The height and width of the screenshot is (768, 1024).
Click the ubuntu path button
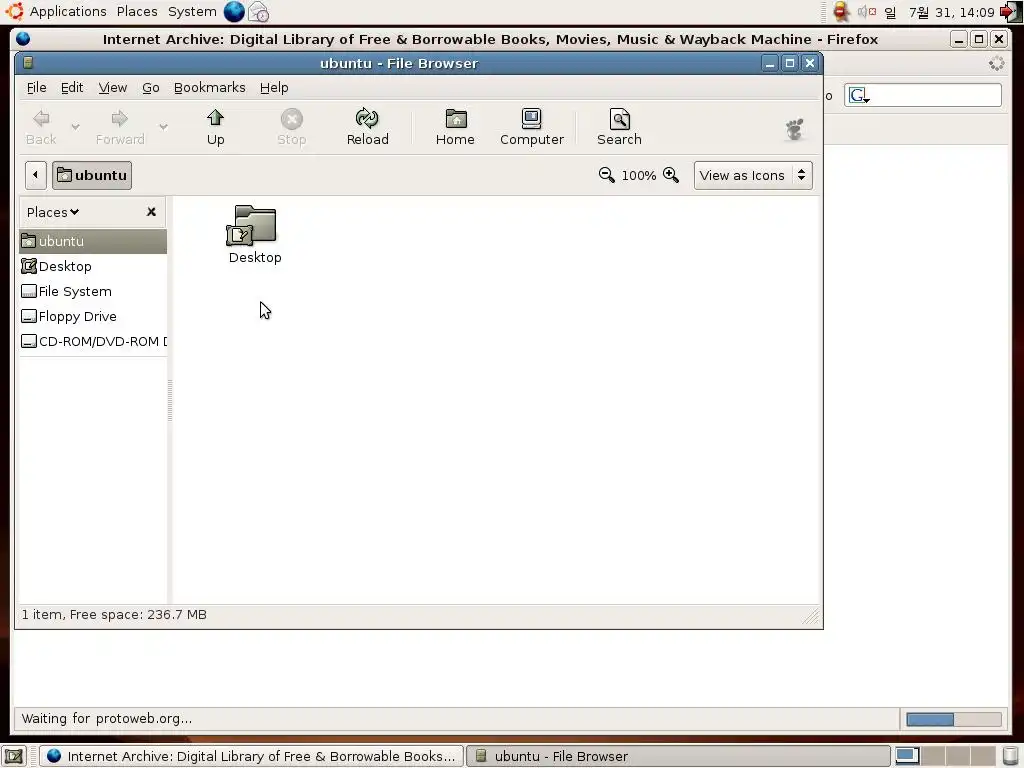(x=92, y=175)
